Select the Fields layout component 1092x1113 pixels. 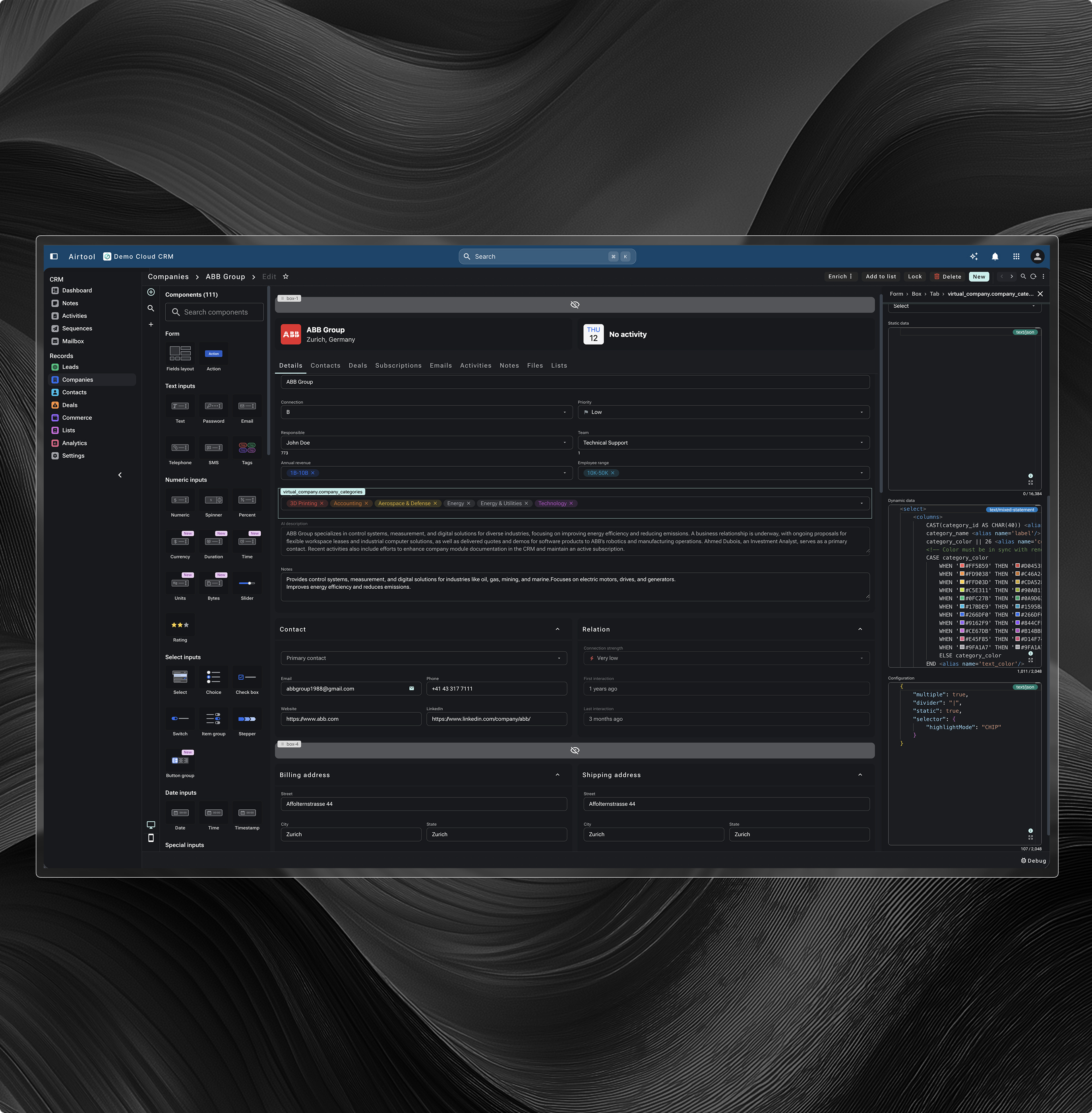click(x=180, y=353)
